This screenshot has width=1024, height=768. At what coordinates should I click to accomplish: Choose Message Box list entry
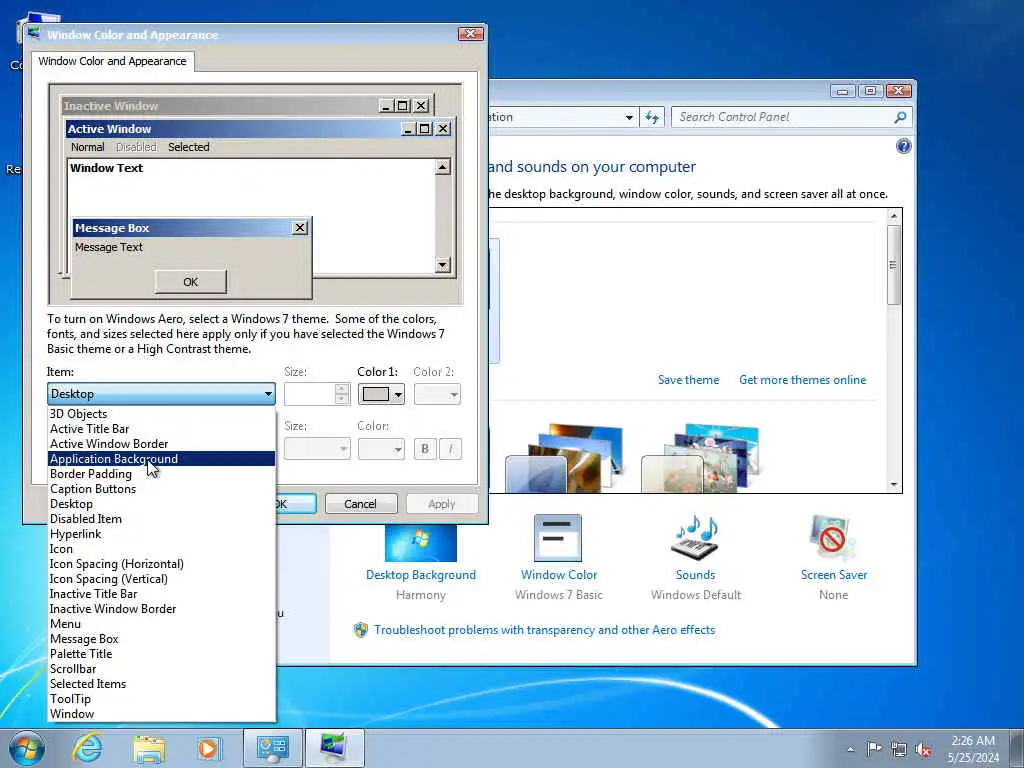pyautogui.click(x=161, y=639)
